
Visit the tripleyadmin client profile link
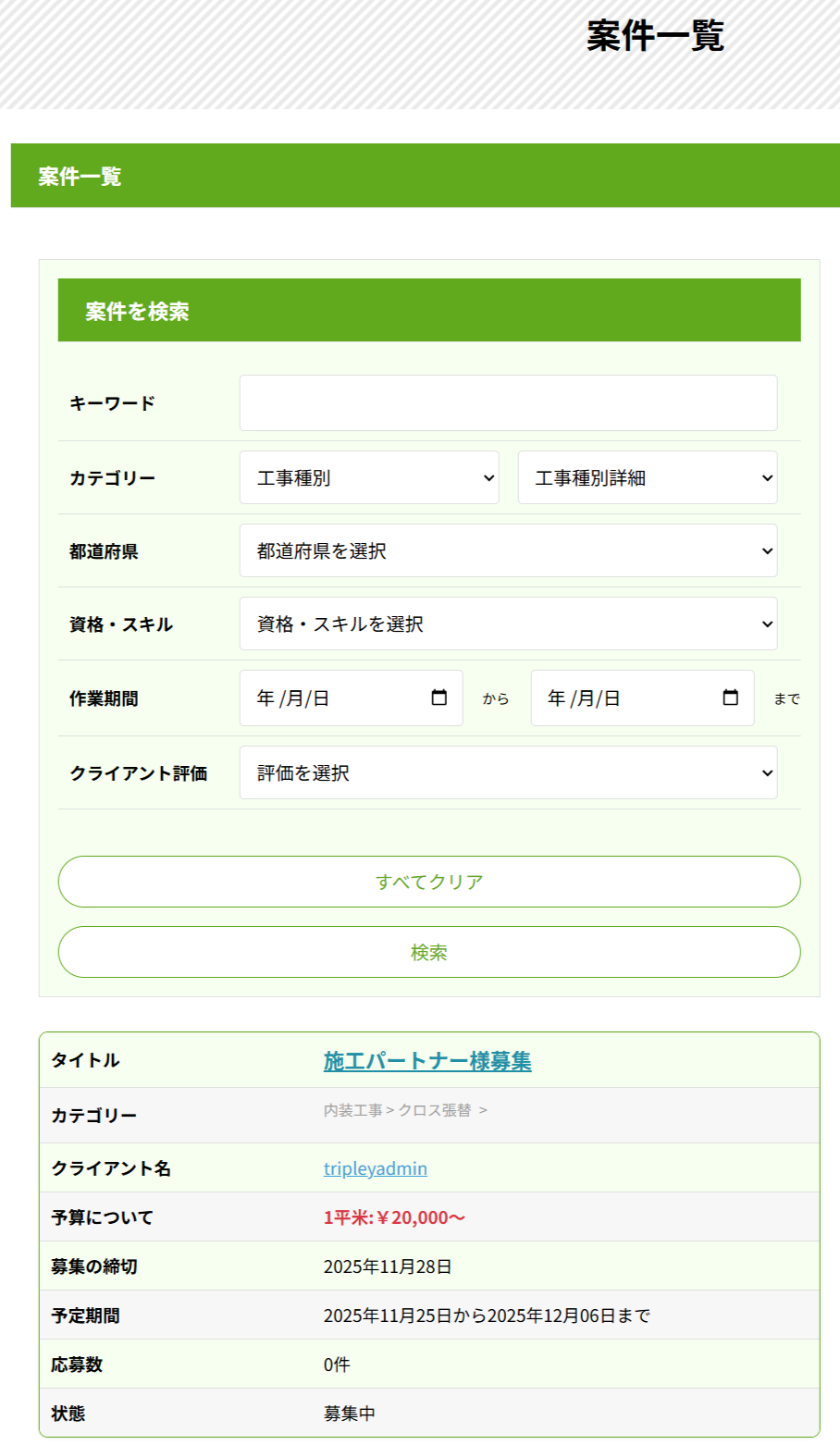coord(376,1168)
